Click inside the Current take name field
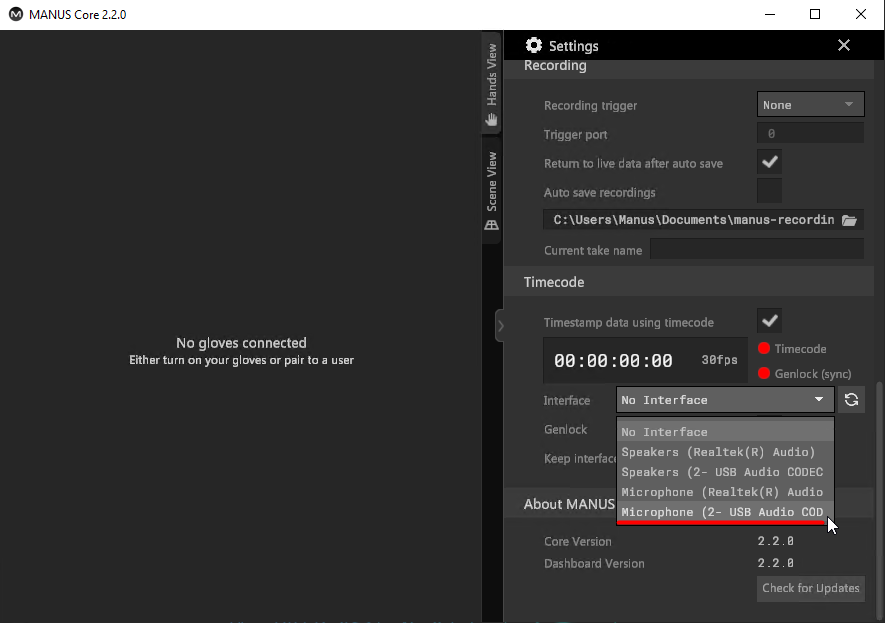Viewport: 885px width, 623px height. [757, 249]
